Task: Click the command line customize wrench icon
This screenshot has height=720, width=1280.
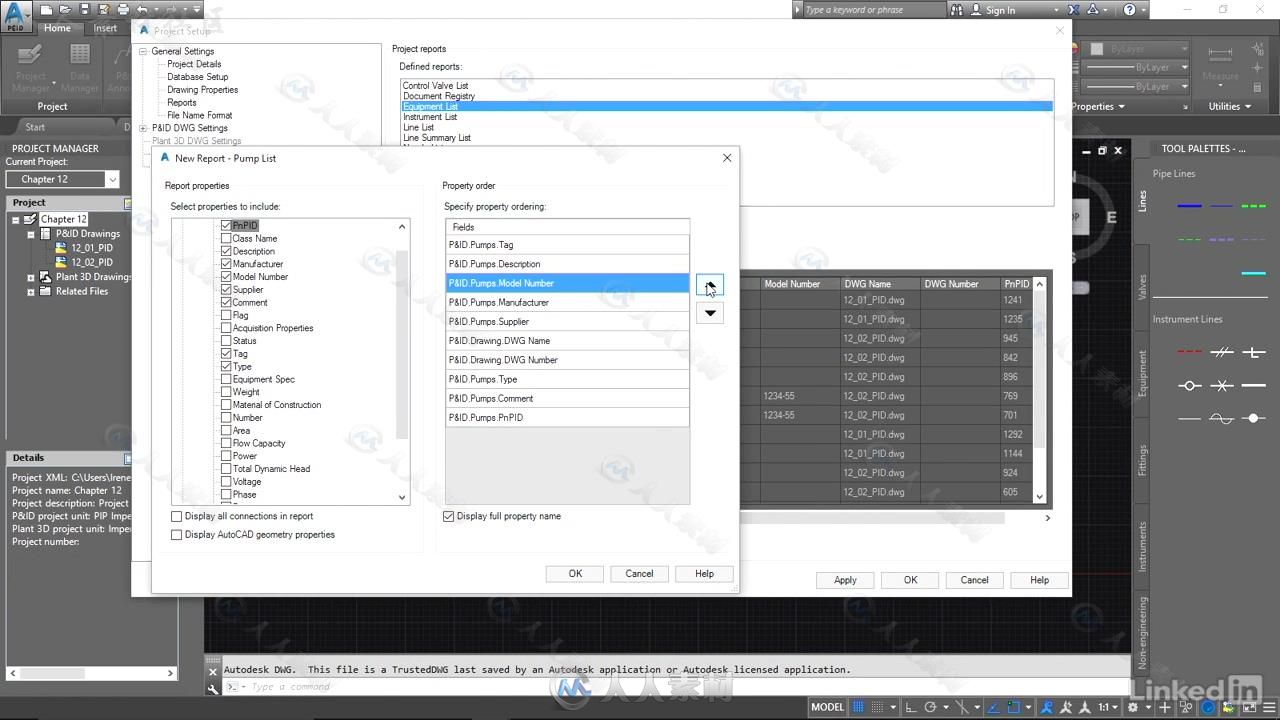Action: (213, 688)
